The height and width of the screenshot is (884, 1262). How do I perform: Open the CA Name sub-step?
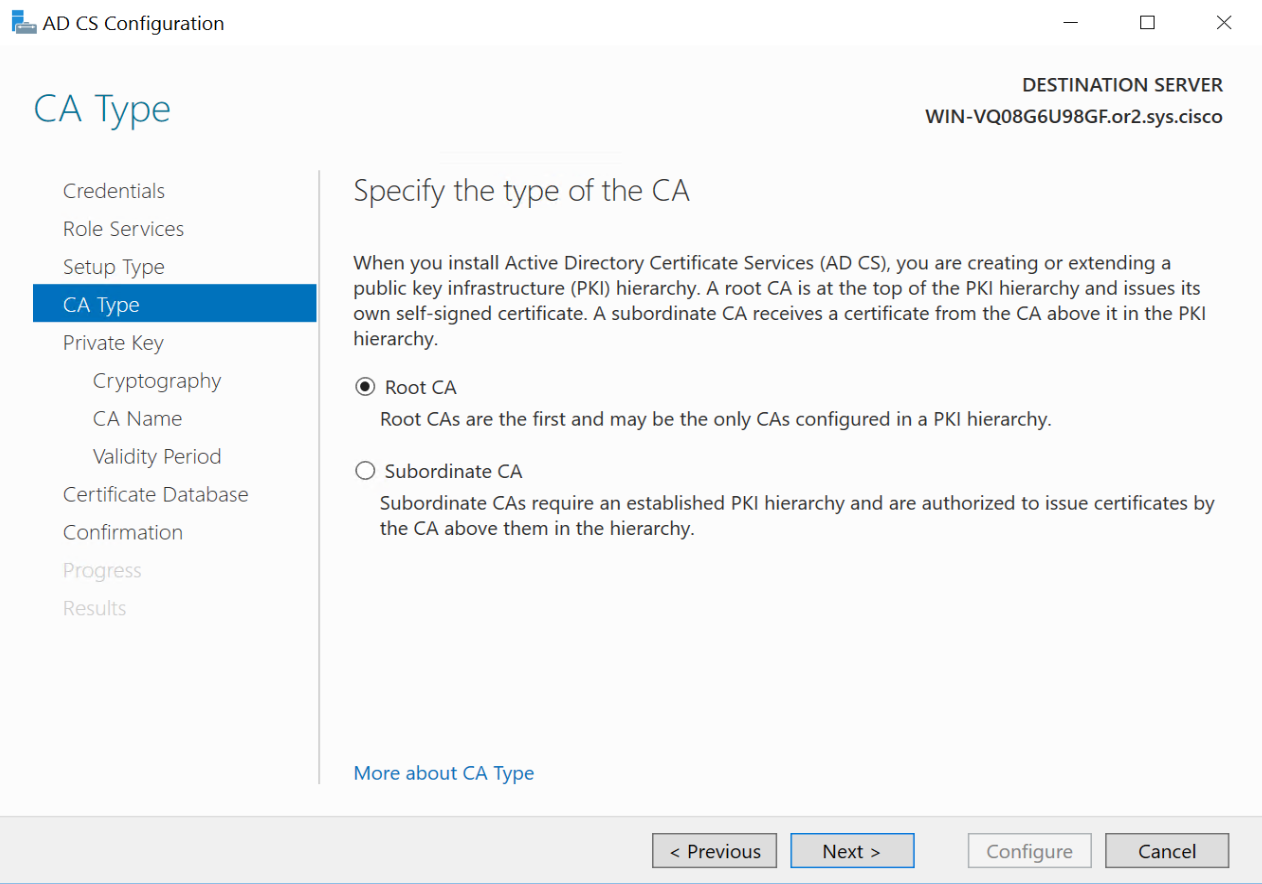pos(137,419)
